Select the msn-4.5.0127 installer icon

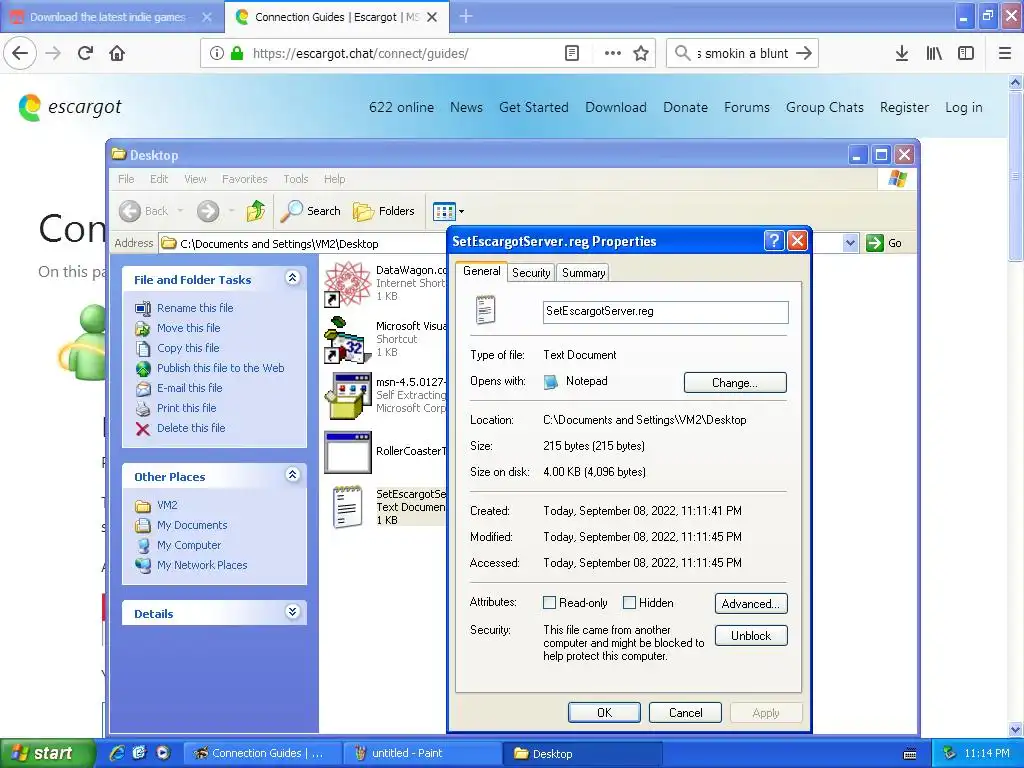click(347, 395)
